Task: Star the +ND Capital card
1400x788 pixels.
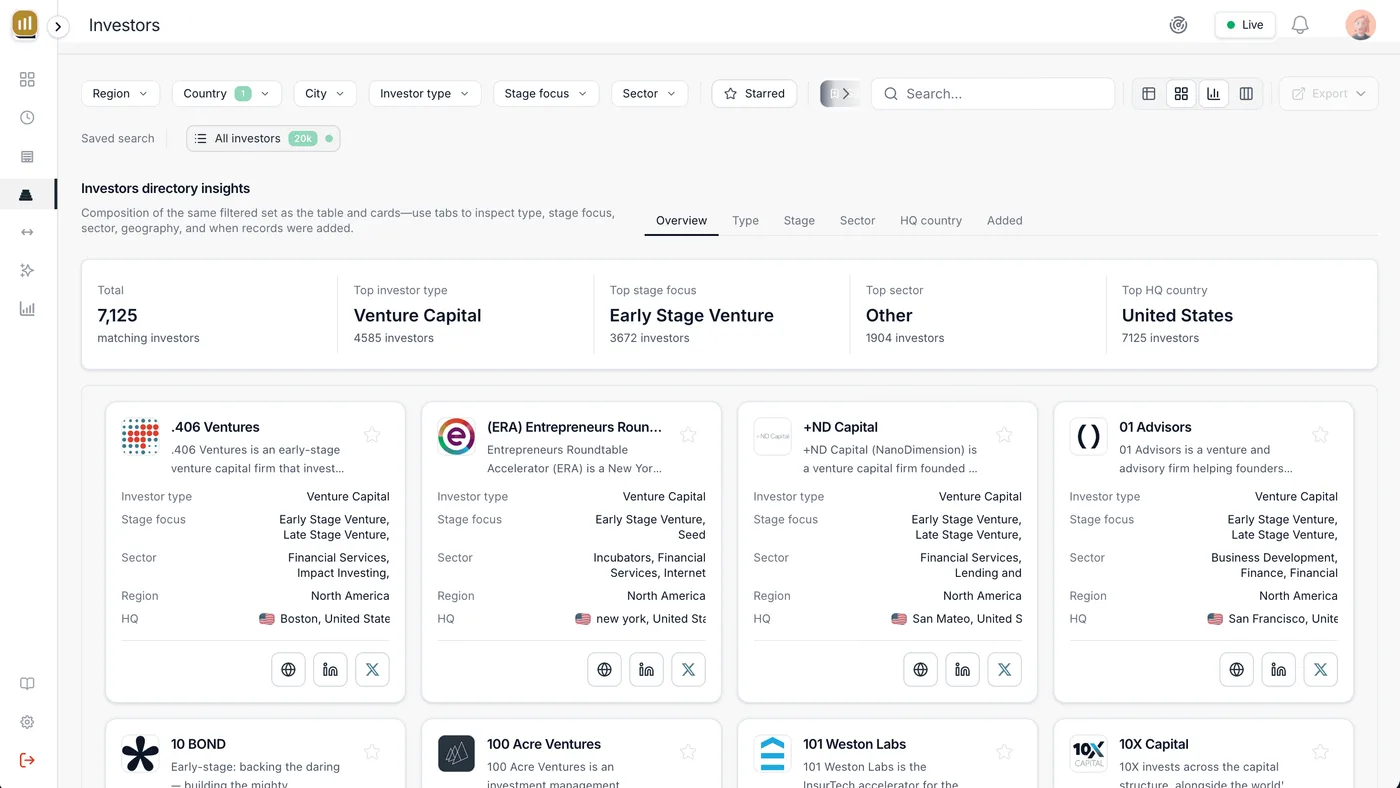Action: (1004, 434)
